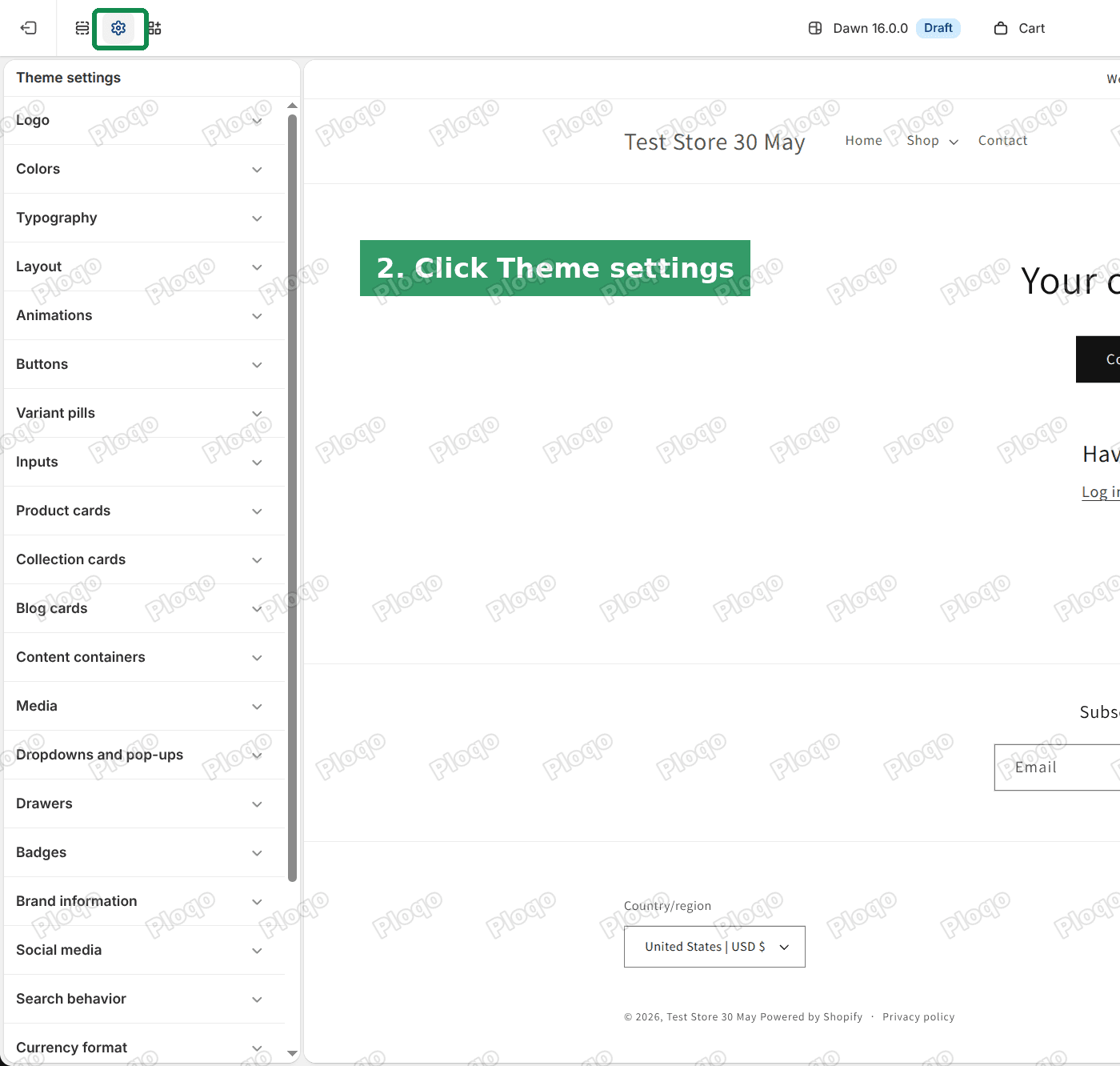Go to the Contact menu link
1120x1066 pixels.
click(1002, 141)
